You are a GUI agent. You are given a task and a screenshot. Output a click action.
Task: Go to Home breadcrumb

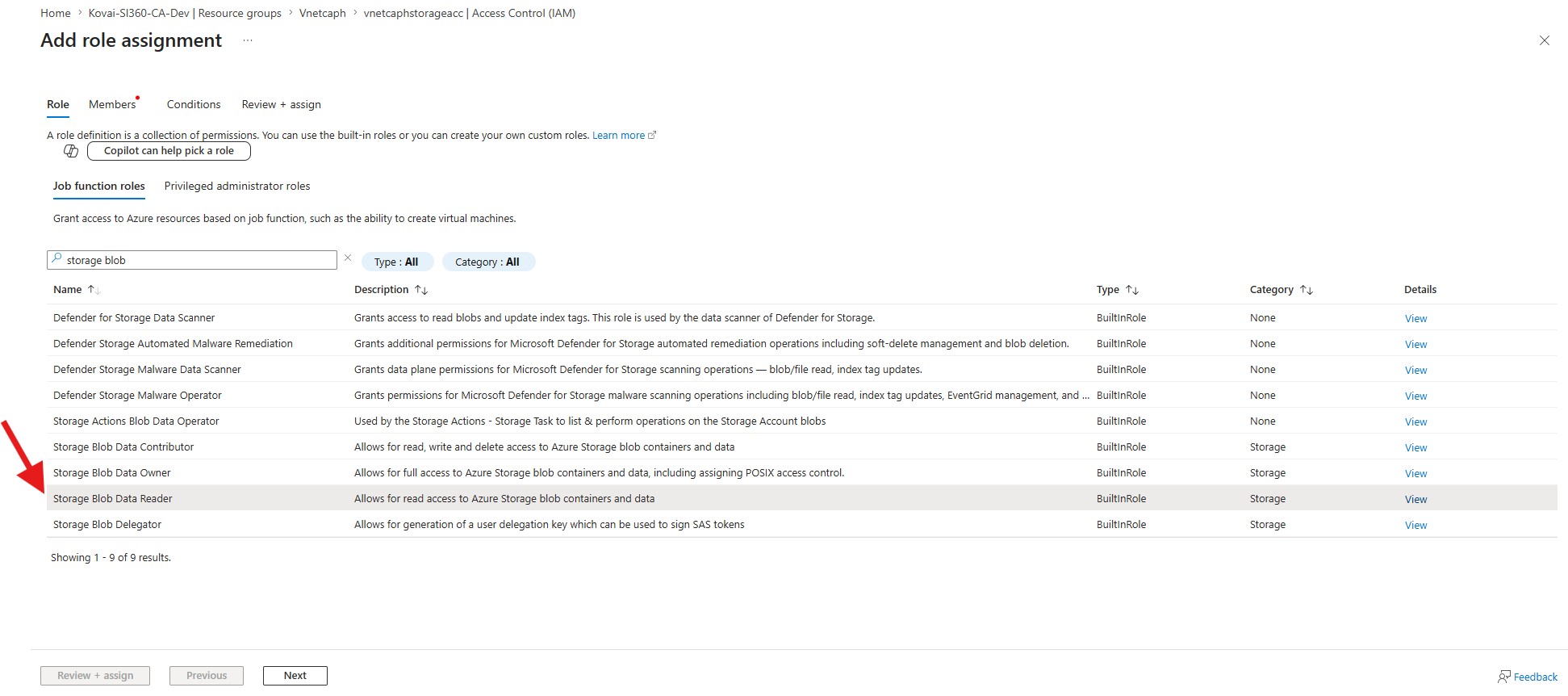56,14
